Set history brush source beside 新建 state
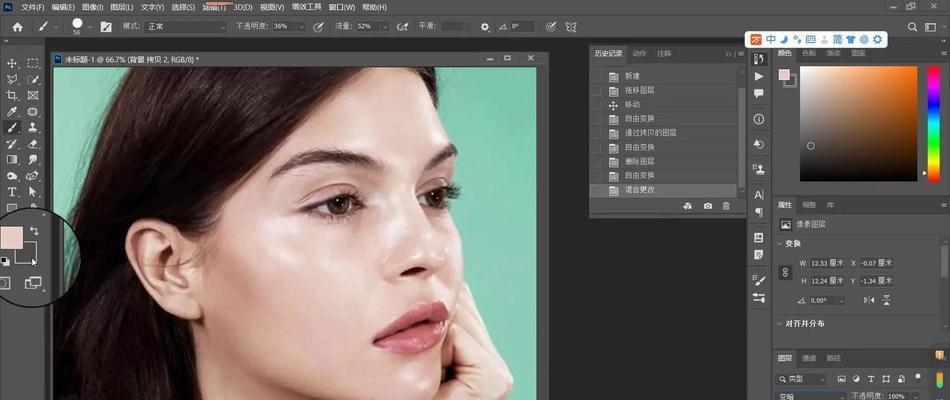This screenshot has height=400, width=950. click(x=596, y=76)
